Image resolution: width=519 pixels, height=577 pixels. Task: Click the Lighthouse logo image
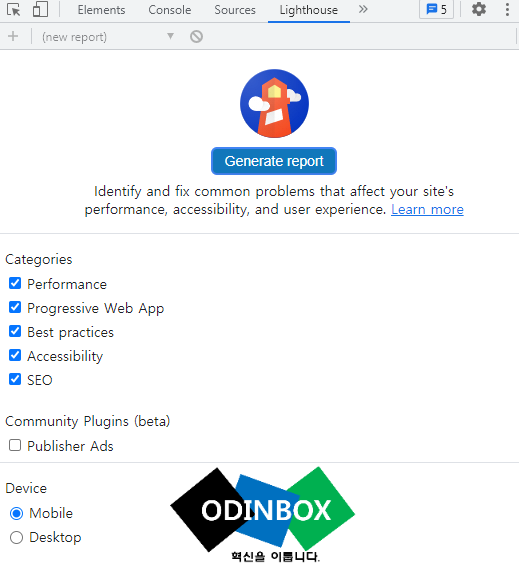click(x=274, y=103)
